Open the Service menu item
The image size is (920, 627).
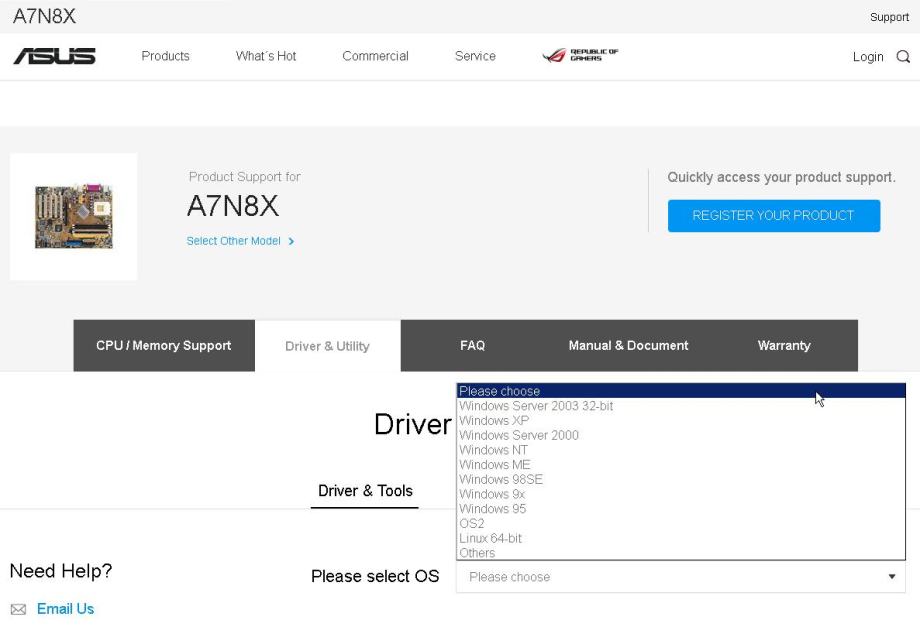pyautogui.click(x=475, y=56)
